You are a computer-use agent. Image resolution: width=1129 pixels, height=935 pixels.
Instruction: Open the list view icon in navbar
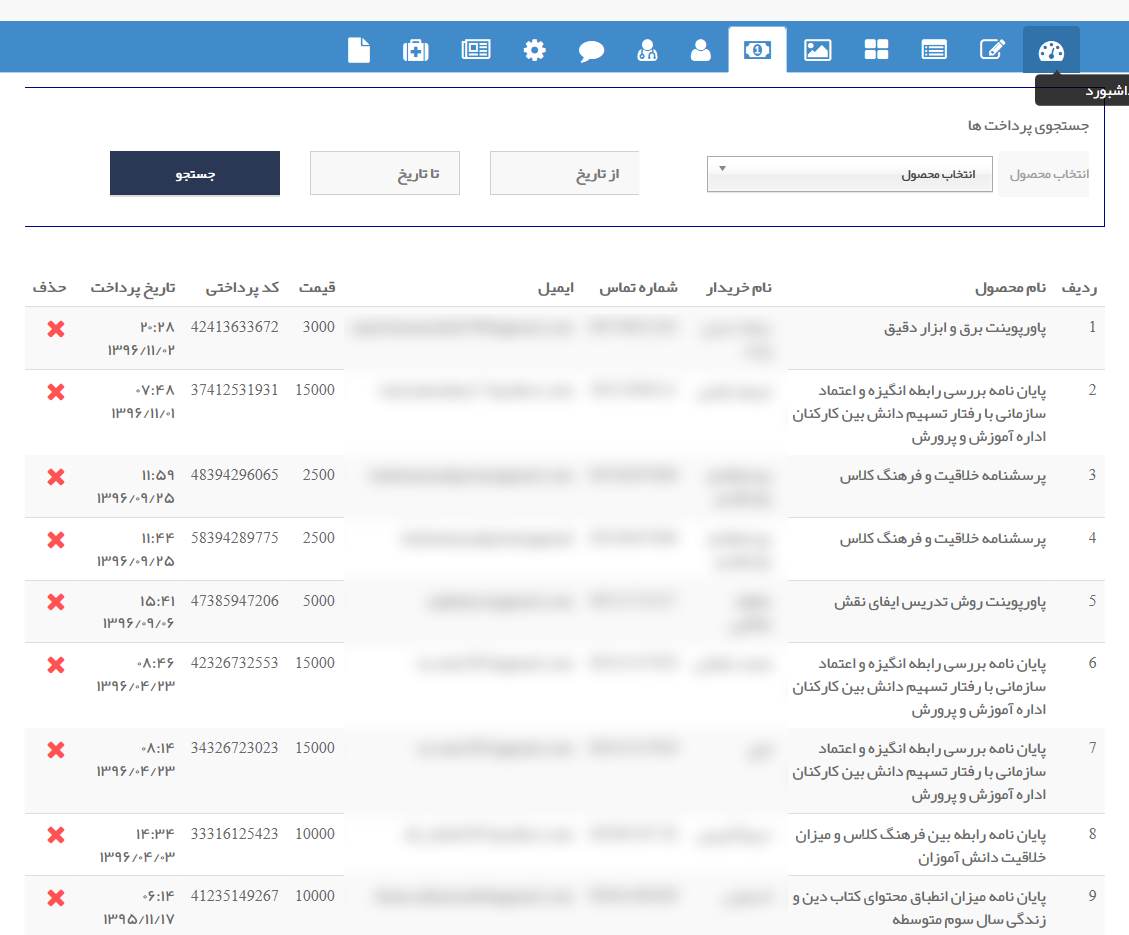[x=934, y=50]
